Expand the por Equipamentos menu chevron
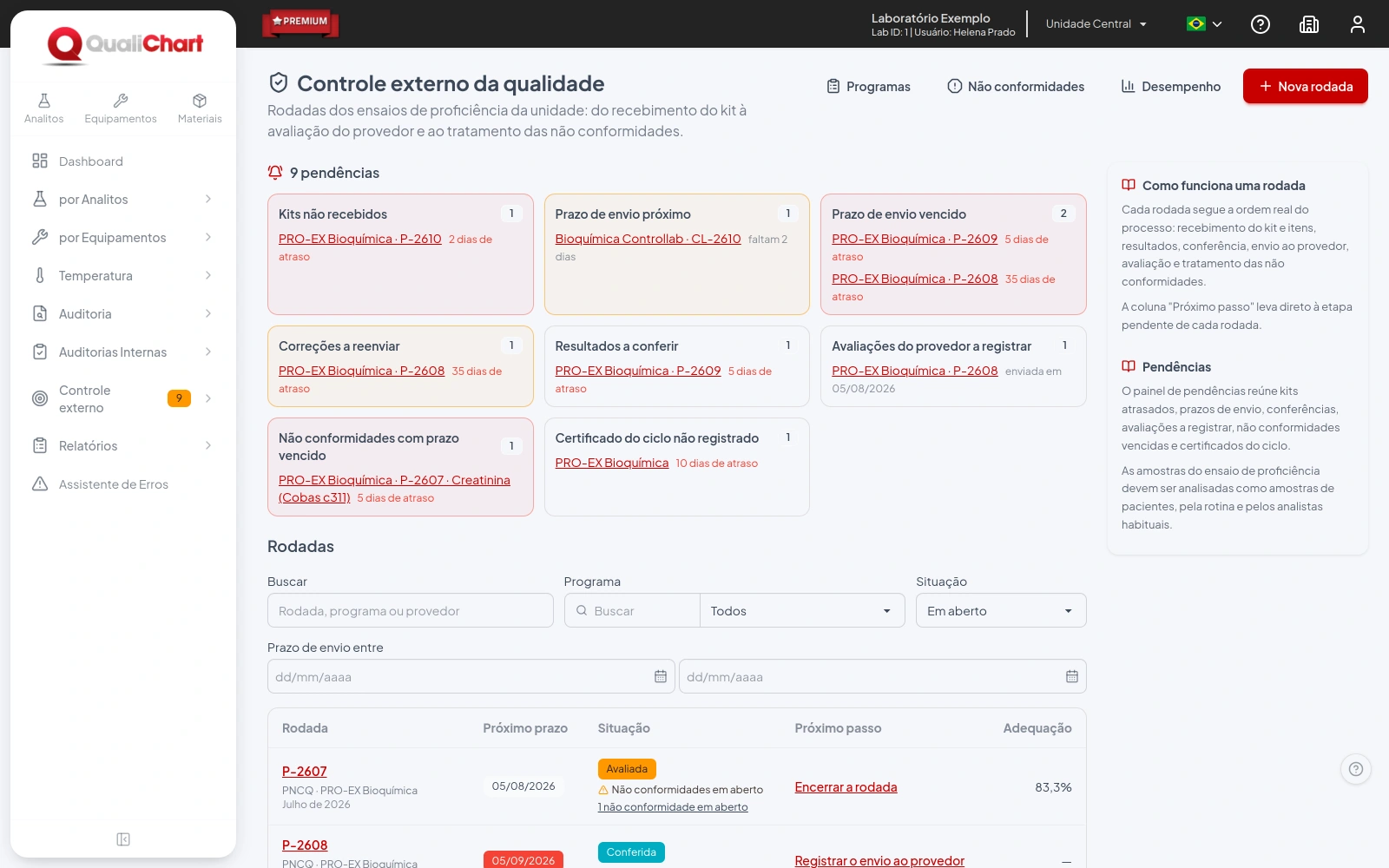This screenshot has width=1389, height=868. 208,237
